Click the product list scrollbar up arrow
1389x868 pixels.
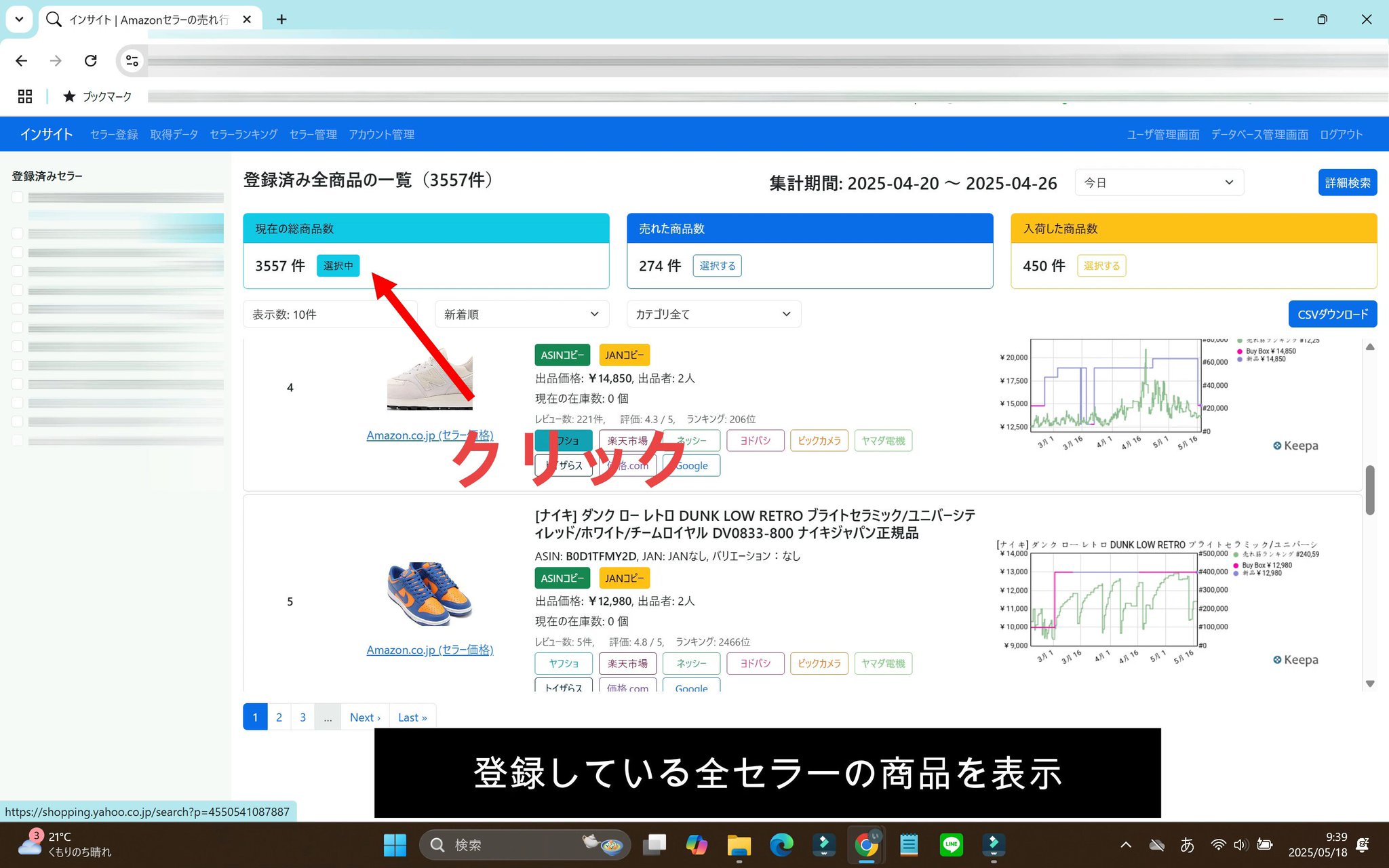click(1370, 347)
